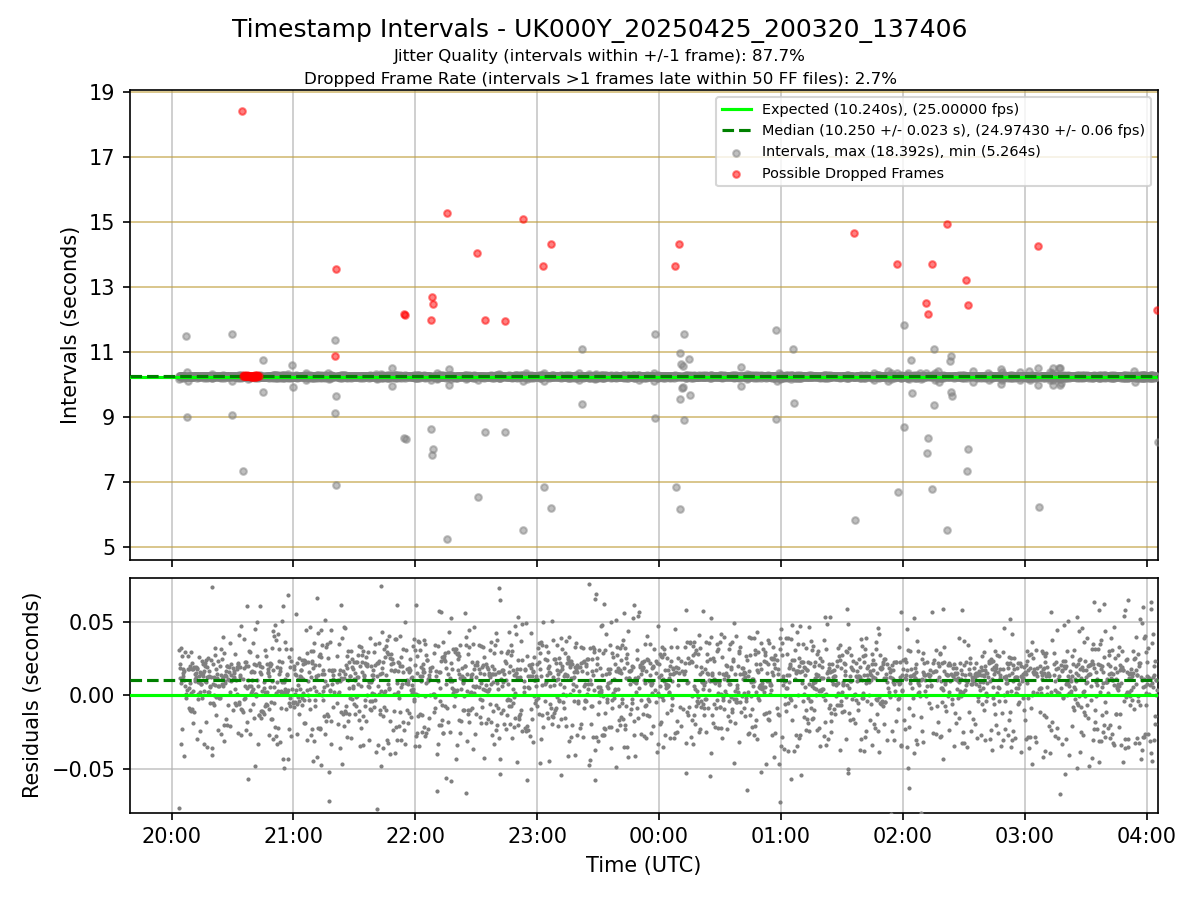Click the "20:00" x-axis tick label
The width and height of the screenshot is (1200, 900).
[x=171, y=834]
